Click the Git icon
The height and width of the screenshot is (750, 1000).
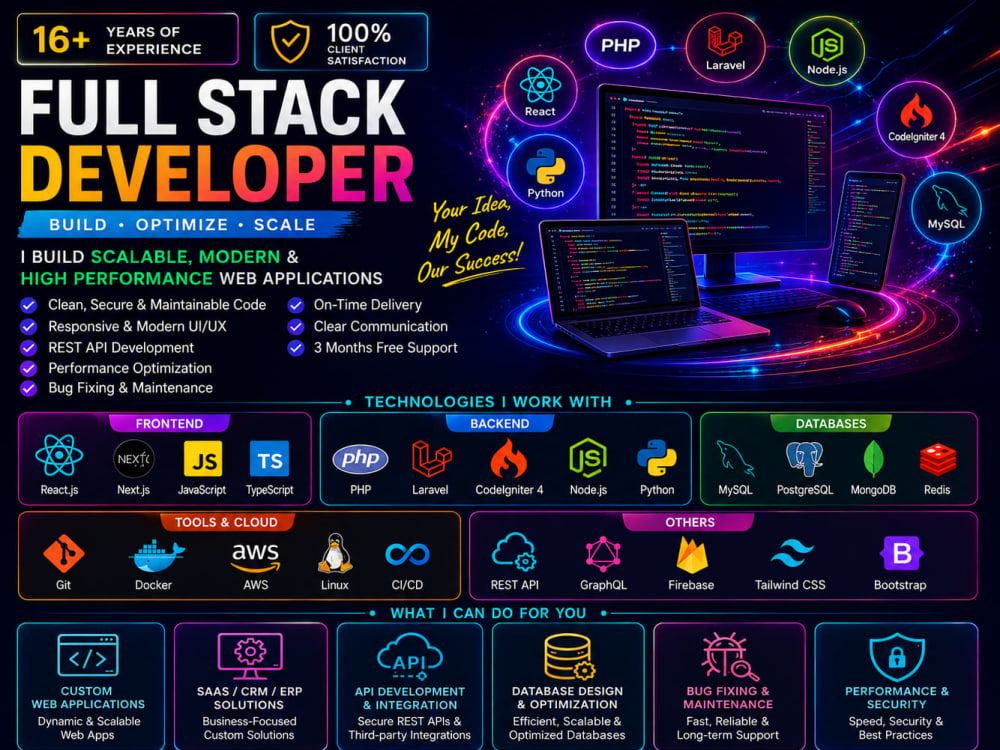(64, 553)
